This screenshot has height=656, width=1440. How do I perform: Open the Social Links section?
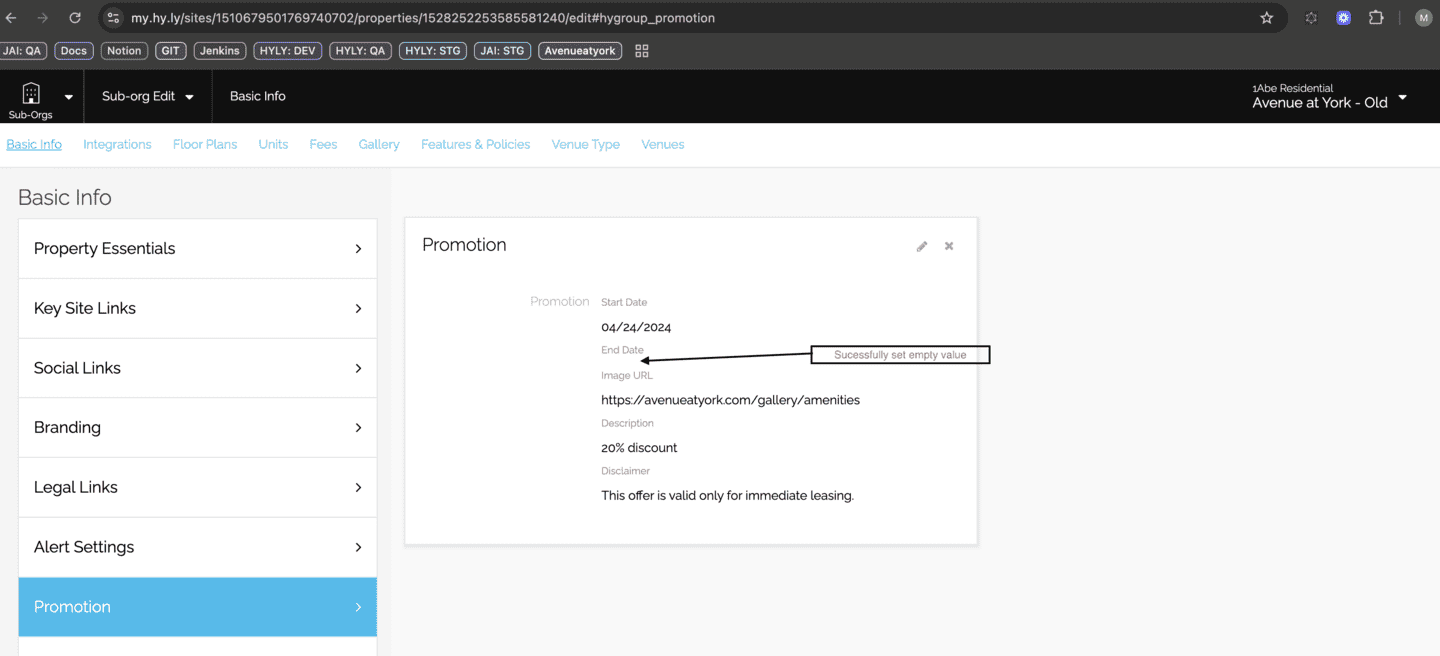(197, 368)
